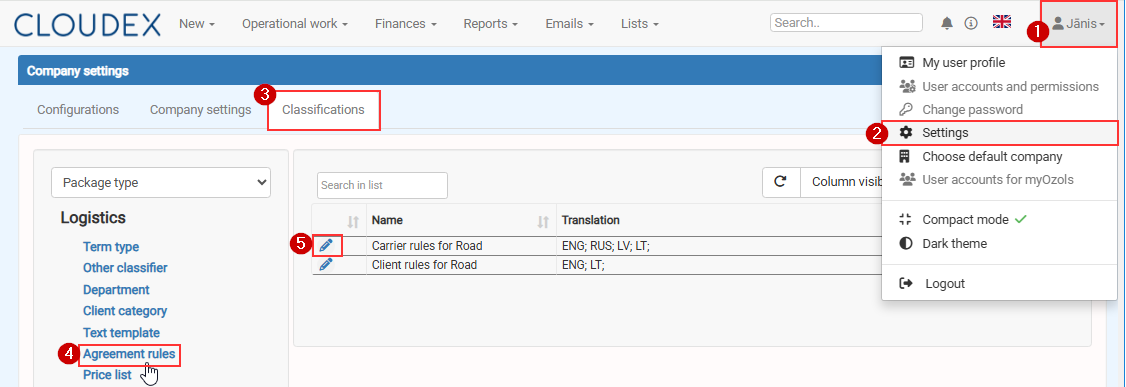
Task: Sort by the Name column arrows
Action: point(544,222)
